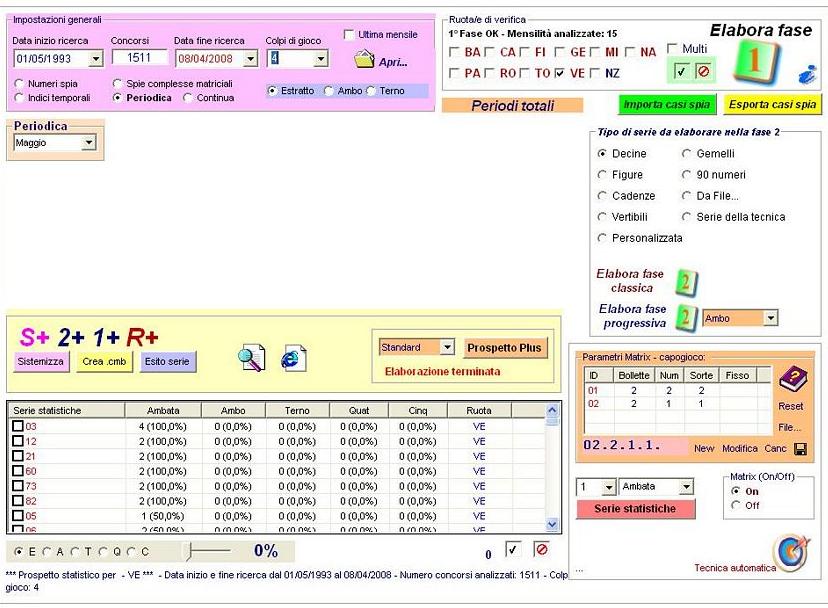The width and height of the screenshot is (828, 608).
Task: Expand the numeric 1 dropdown beside Ambata
Action: [609, 487]
